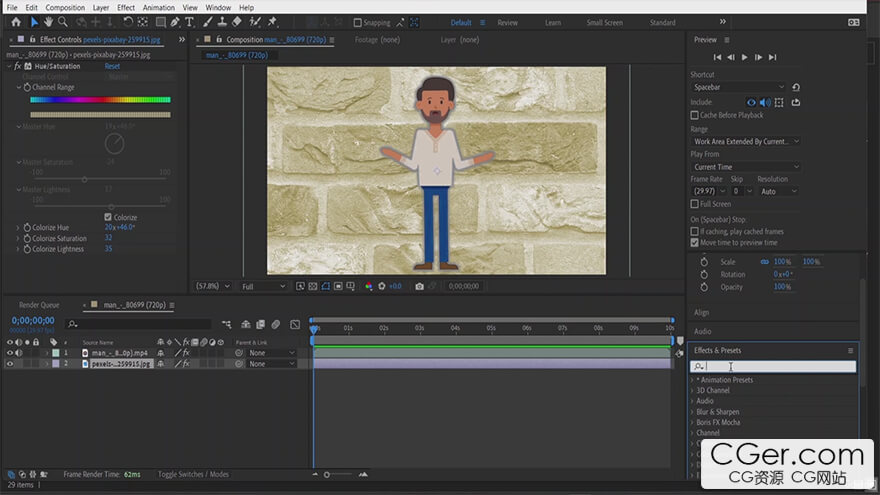880x495 pixels.
Task: Click the motion blur icon in the timeline
Action: (276, 324)
